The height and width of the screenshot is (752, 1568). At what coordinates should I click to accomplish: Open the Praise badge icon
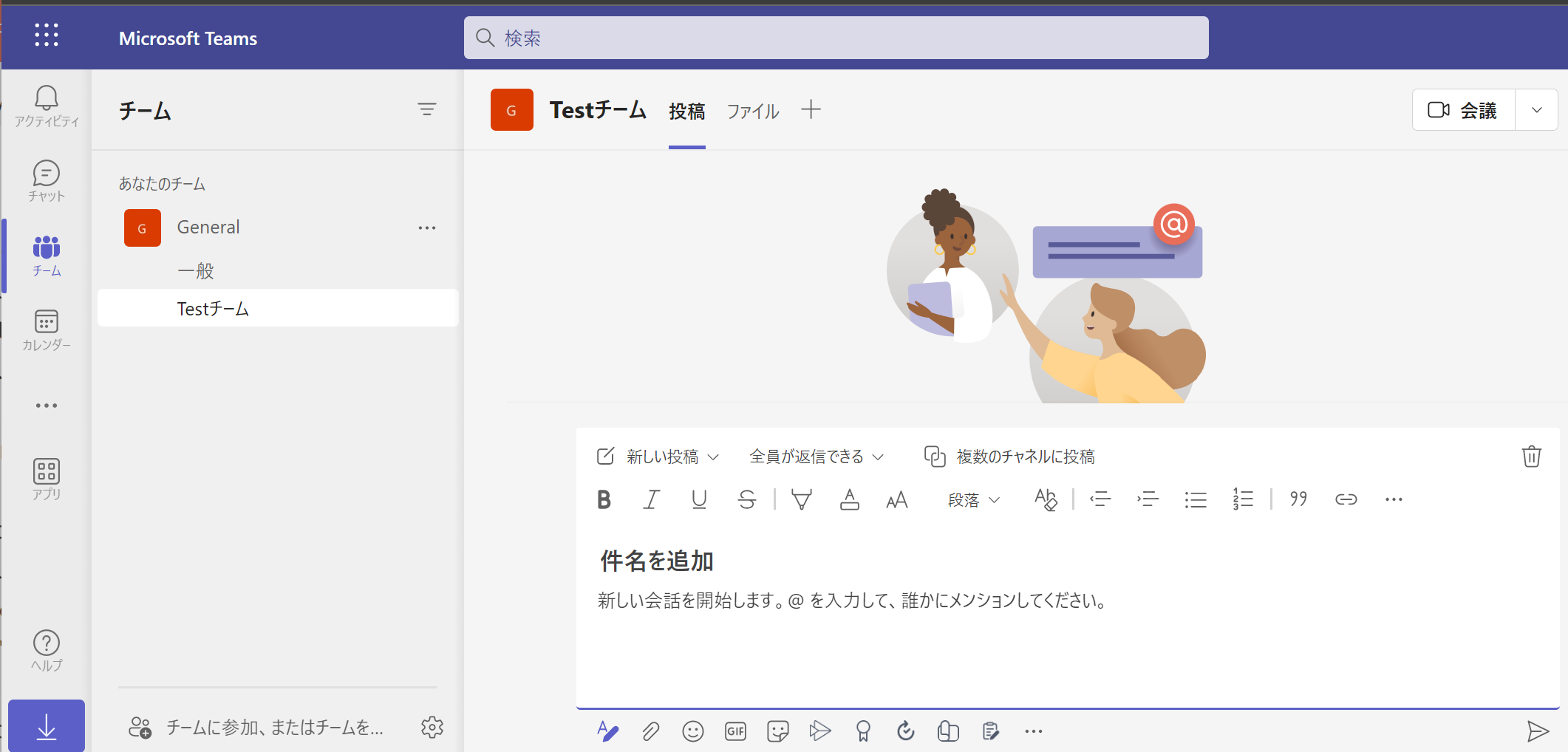[863, 731]
